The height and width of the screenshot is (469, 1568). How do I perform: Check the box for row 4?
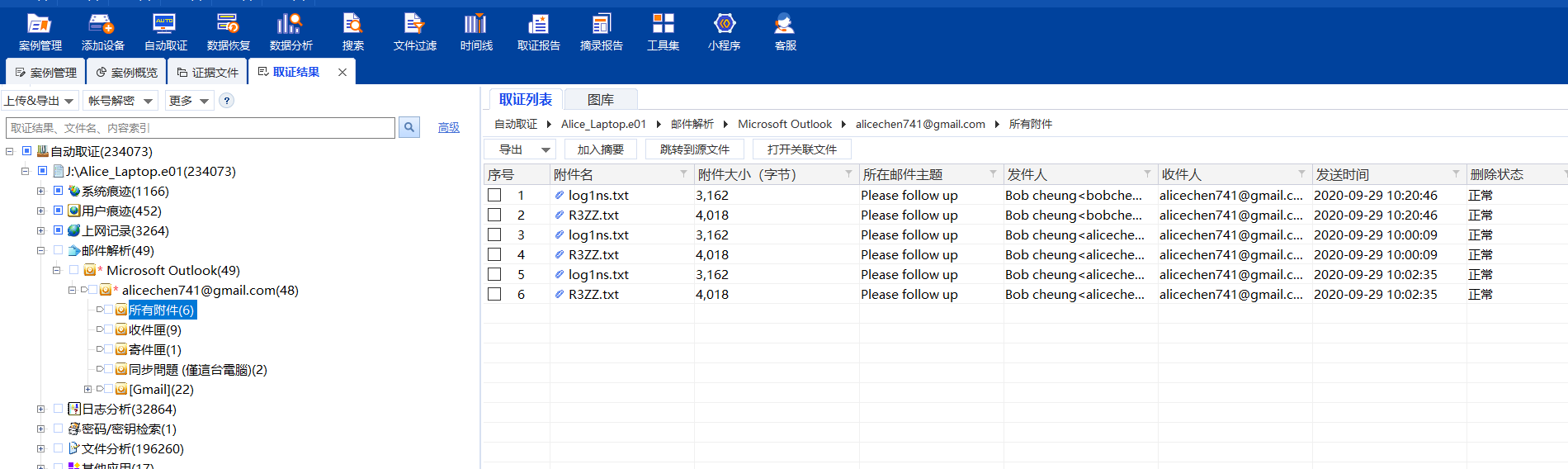point(494,254)
